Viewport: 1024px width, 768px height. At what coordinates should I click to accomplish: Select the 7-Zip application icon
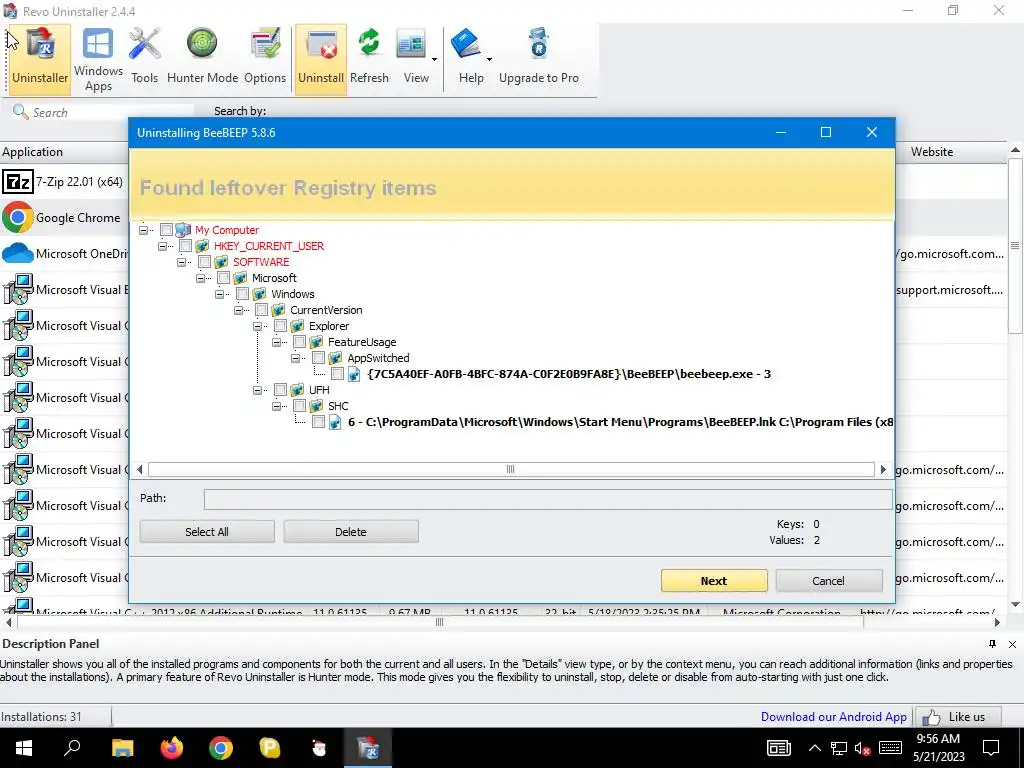18,182
